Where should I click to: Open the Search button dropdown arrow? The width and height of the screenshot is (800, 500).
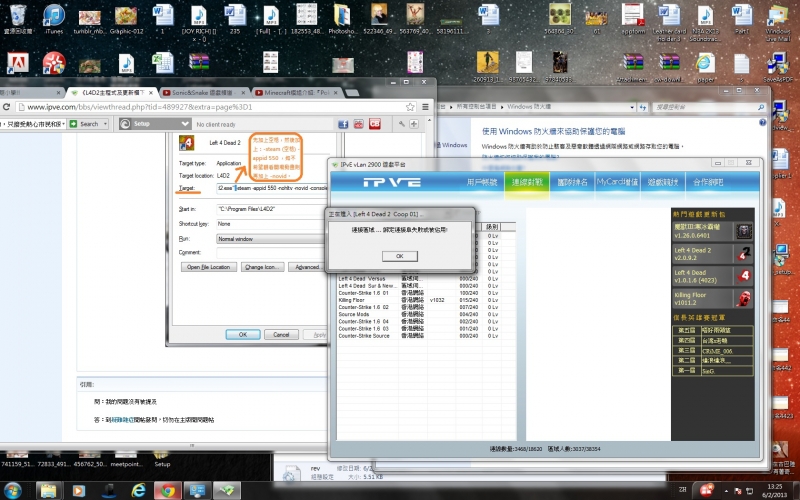(105, 124)
